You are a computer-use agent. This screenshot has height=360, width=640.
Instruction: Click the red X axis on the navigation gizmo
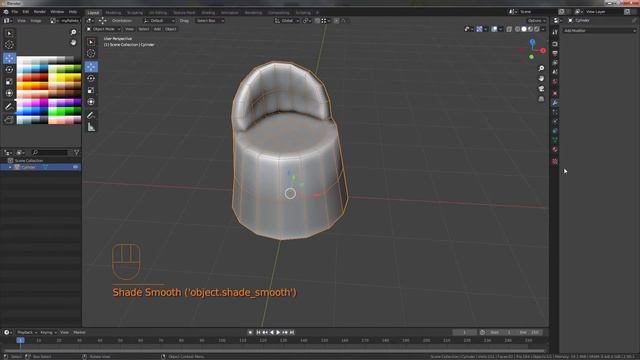[543, 51]
